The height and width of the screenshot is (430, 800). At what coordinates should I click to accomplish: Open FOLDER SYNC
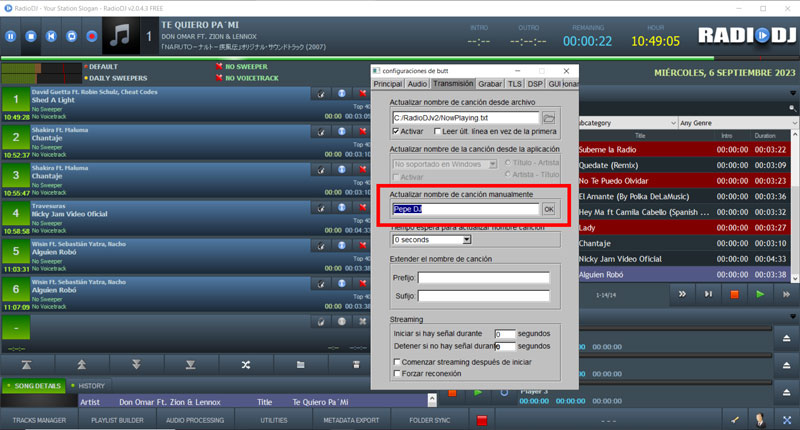[x=430, y=420]
